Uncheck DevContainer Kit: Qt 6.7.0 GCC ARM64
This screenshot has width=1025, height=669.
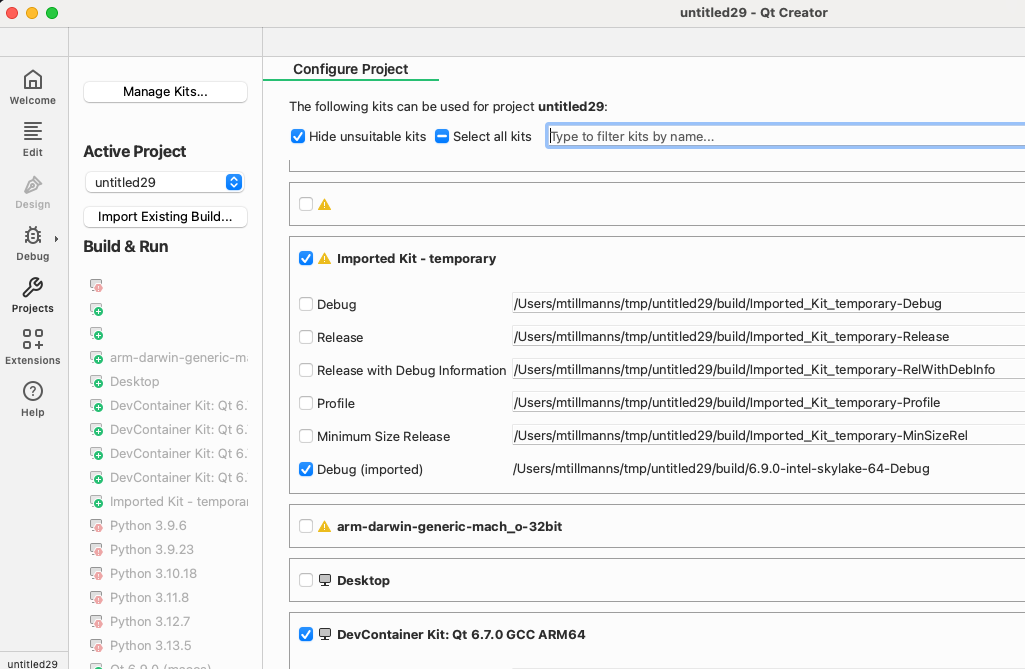point(305,634)
